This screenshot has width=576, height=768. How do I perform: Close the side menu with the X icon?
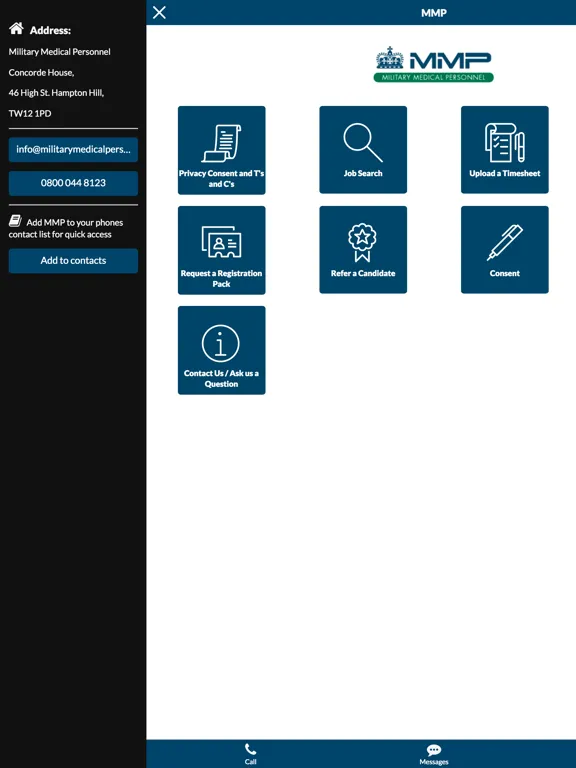159,13
